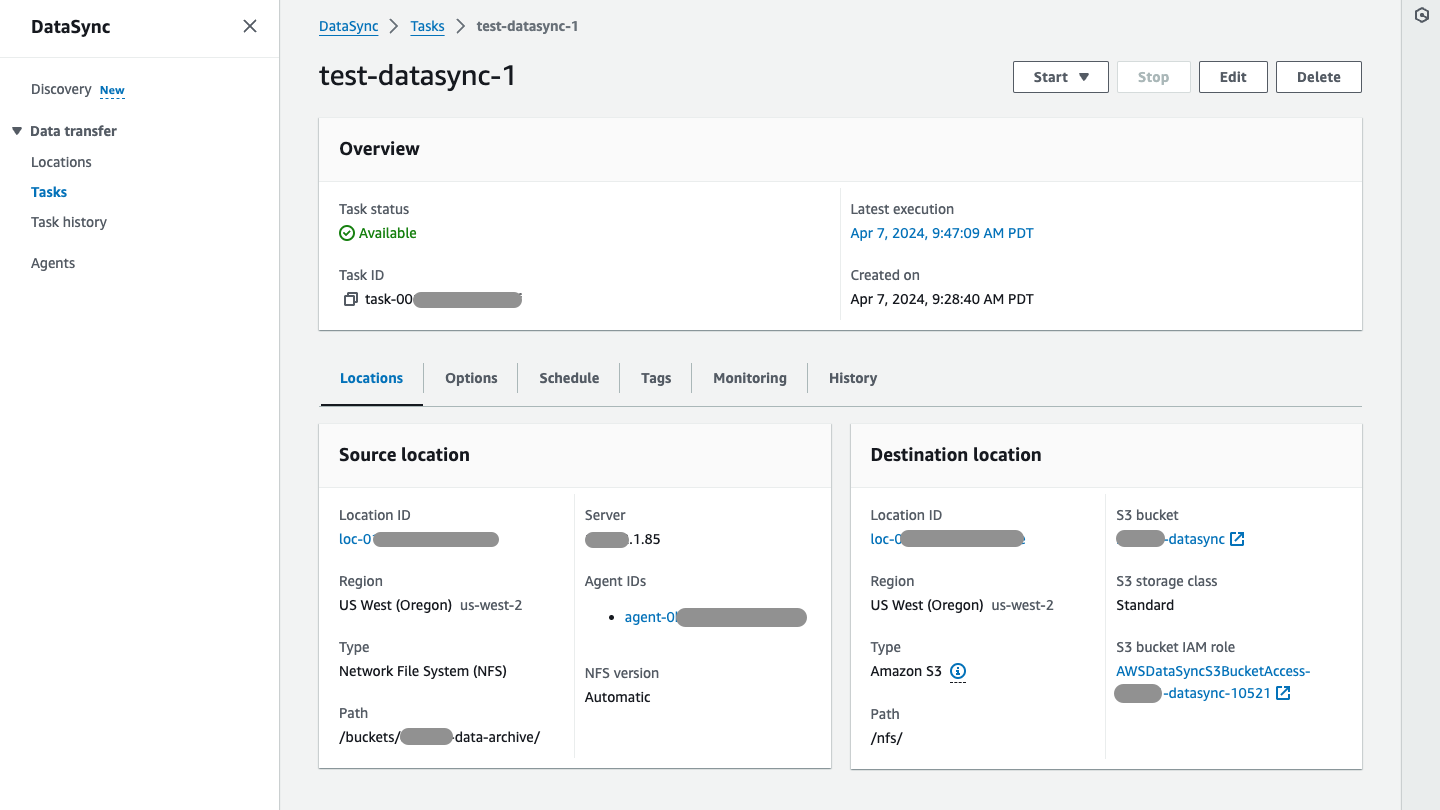1440x810 pixels.
Task: Open the source location ID link
Action: 419,539
